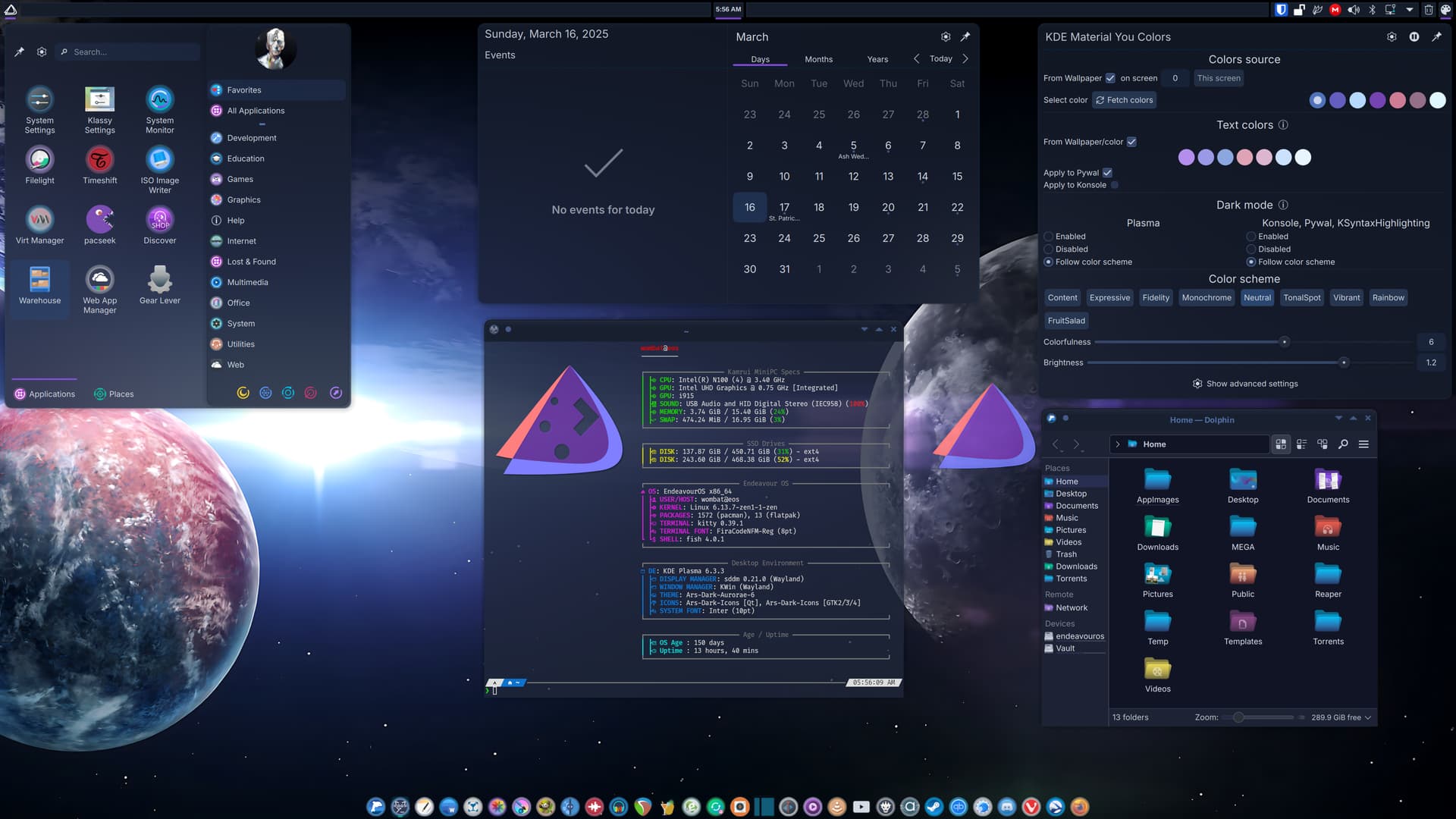Open launcher configuration gear icon
Screen dimensions: 1456x819
coord(42,52)
